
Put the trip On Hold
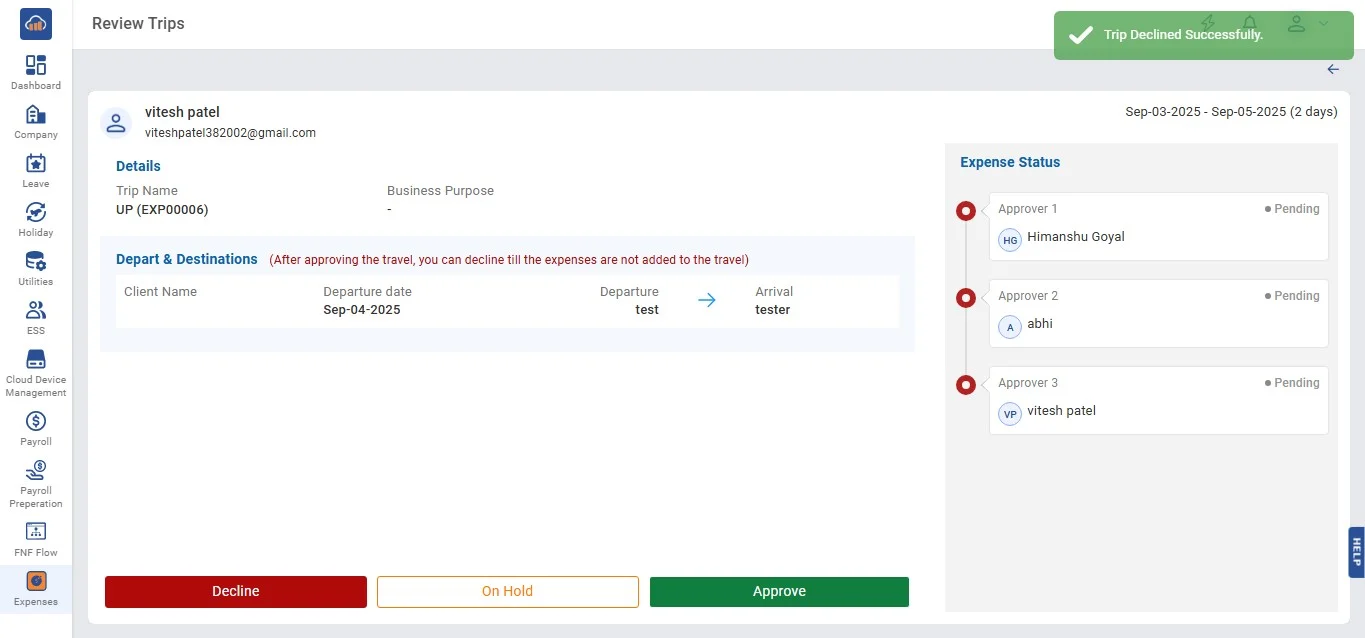507,591
